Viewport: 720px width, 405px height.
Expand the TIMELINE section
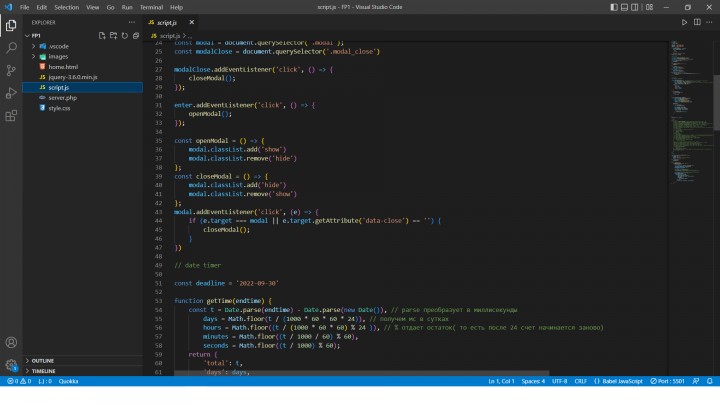(27, 371)
